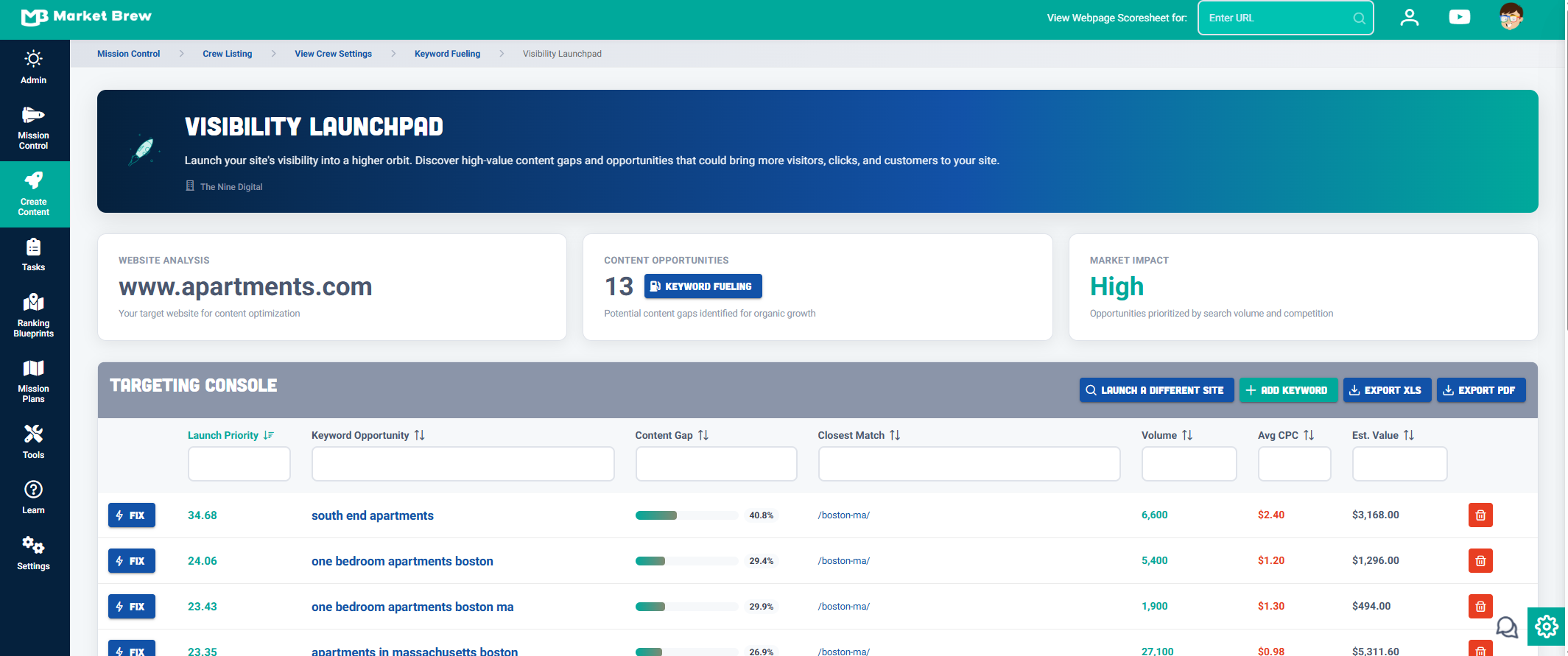1568x656 pixels.
Task: Click Launch a Different Site button
Action: tap(1156, 390)
